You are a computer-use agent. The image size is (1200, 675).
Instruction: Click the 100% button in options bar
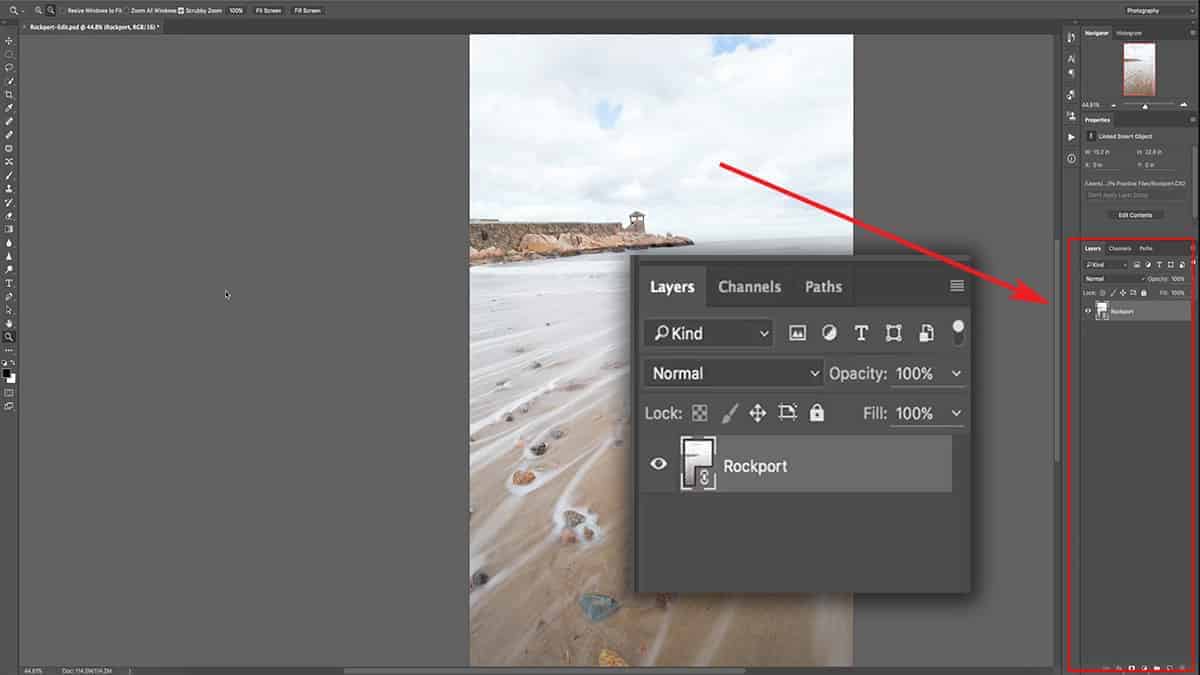(236, 10)
